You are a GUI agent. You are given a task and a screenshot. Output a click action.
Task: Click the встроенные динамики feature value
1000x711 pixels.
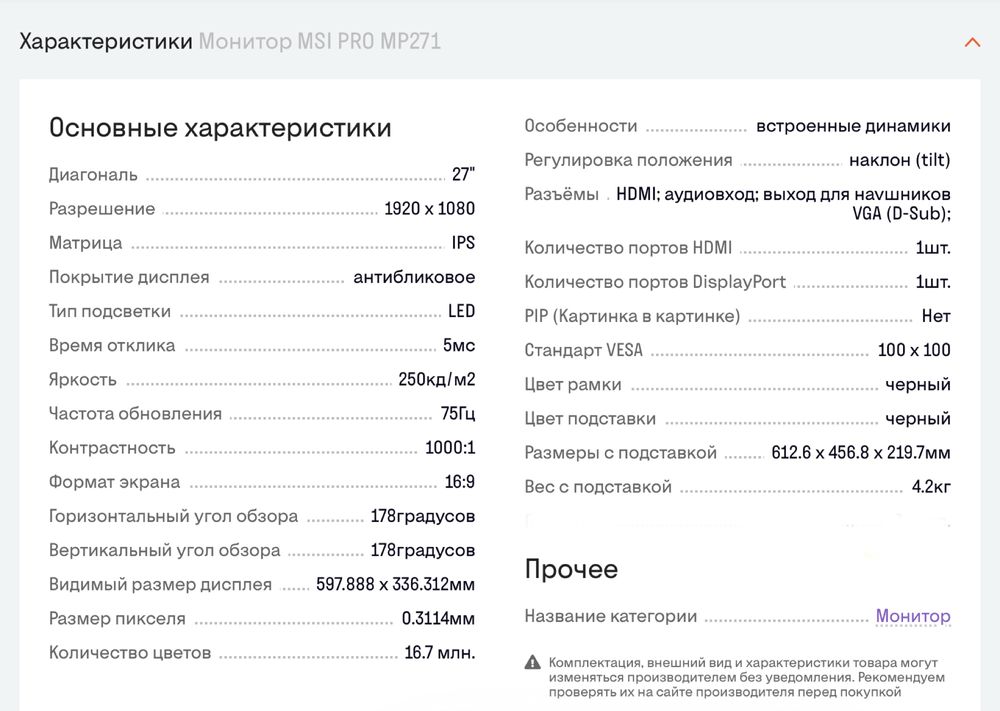853,126
